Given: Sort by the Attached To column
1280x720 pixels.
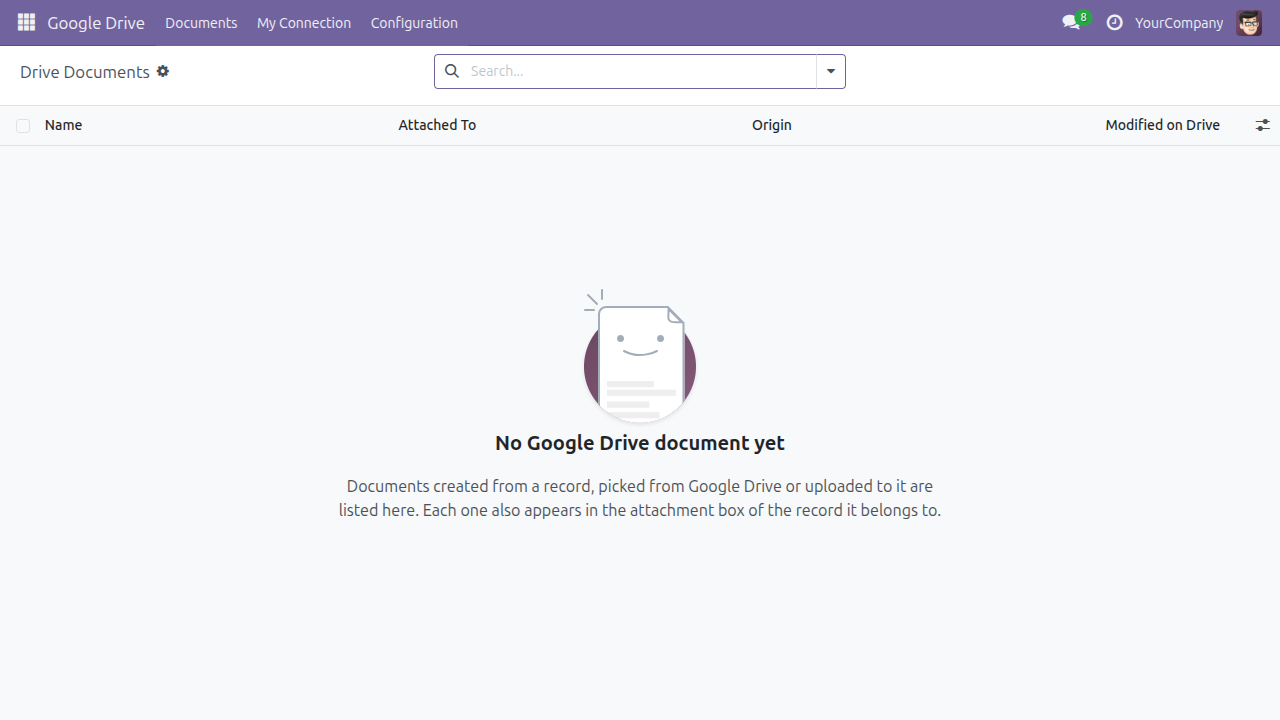Looking at the screenshot, I should click(x=437, y=125).
